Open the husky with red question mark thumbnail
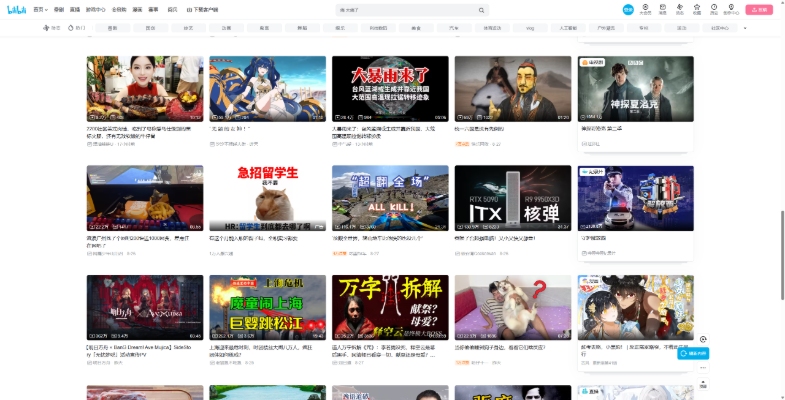This screenshot has height=400, width=785. 513,307
